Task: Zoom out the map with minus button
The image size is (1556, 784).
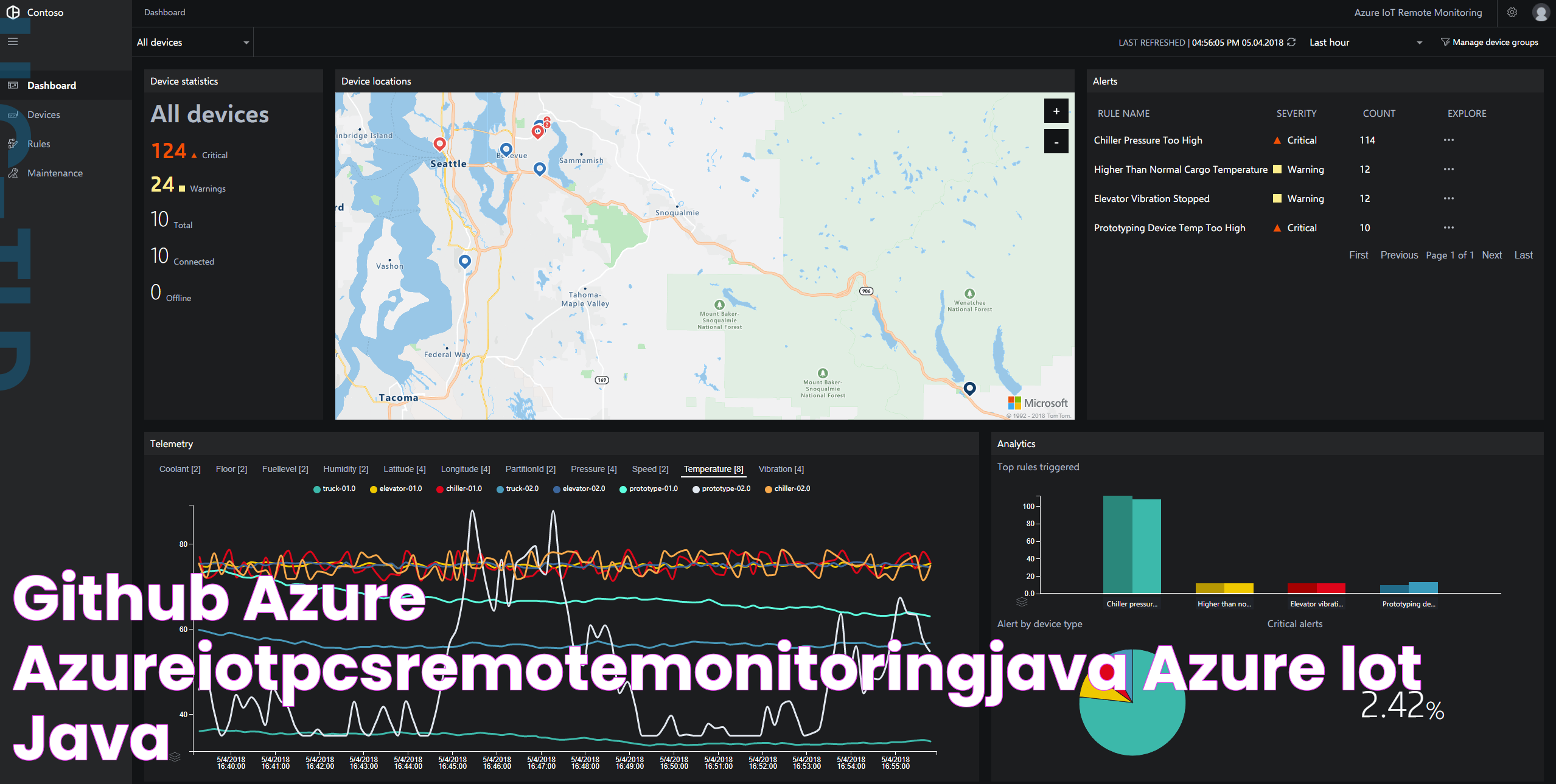Action: tap(1056, 142)
